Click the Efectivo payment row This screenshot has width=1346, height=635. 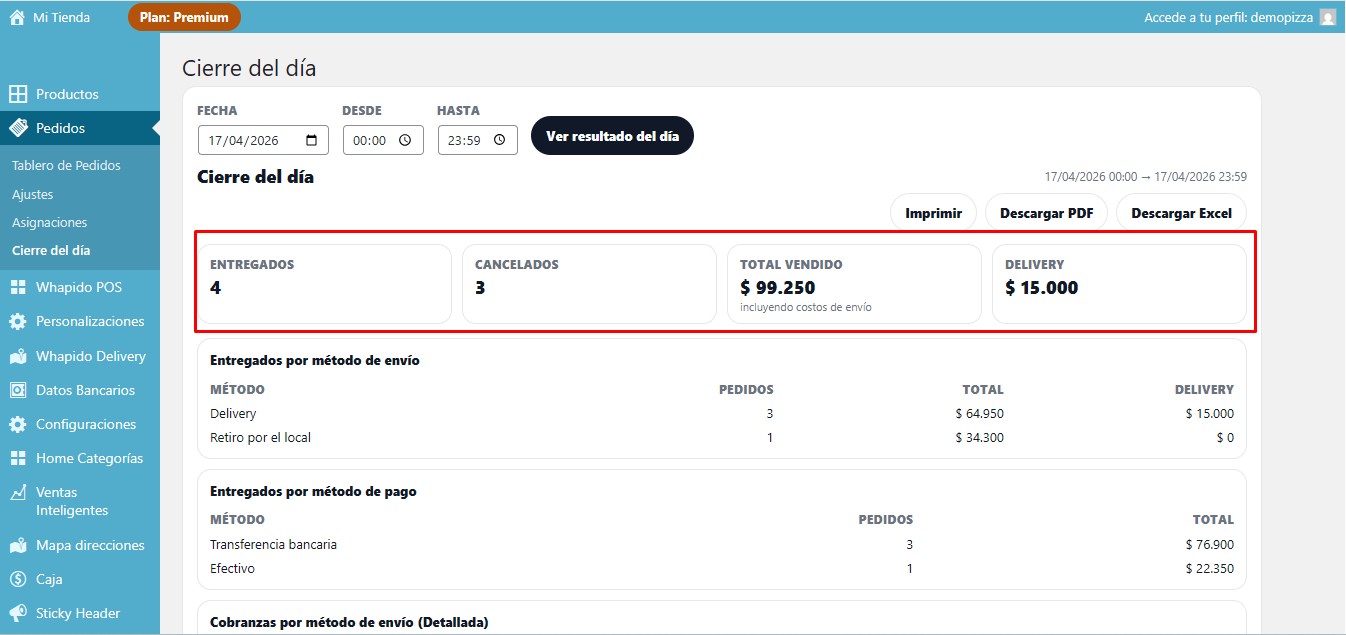click(721, 569)
